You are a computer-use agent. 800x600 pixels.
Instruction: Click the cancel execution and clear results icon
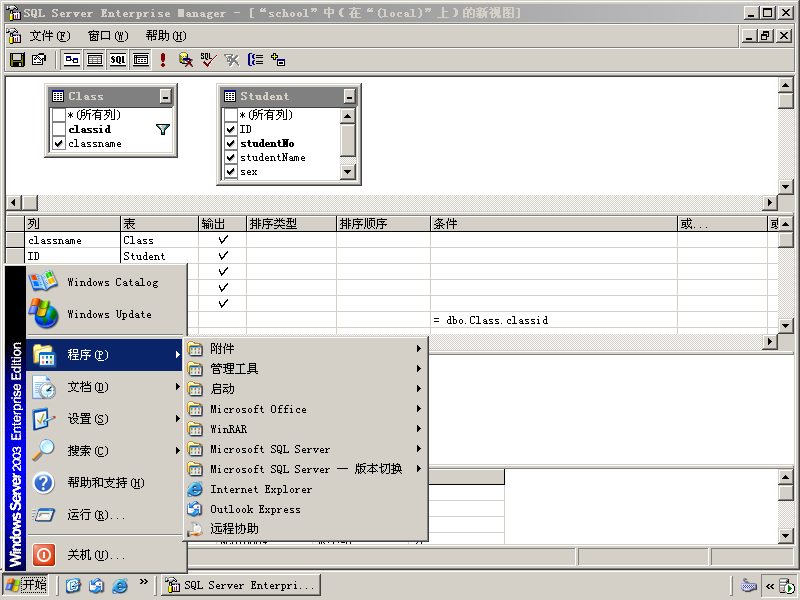(186, 60)
